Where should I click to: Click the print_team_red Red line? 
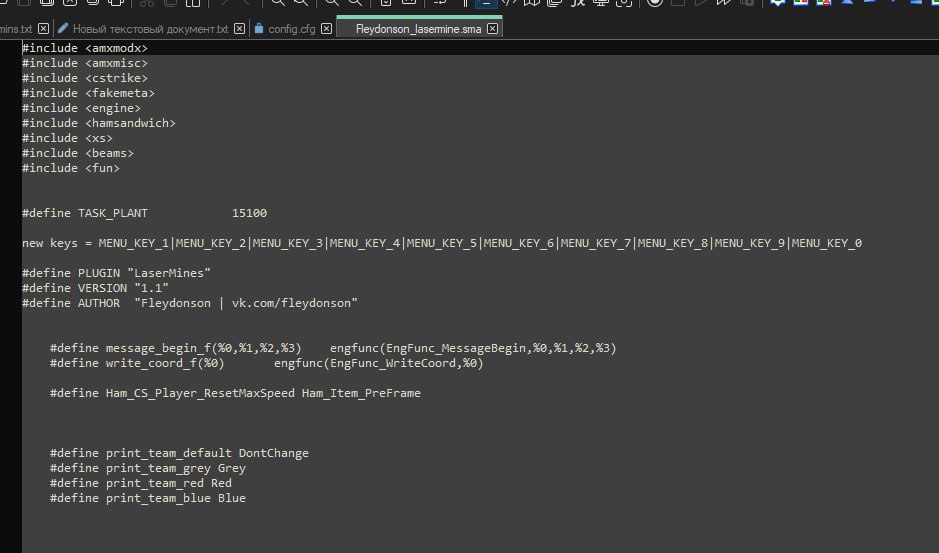[141, 482]
